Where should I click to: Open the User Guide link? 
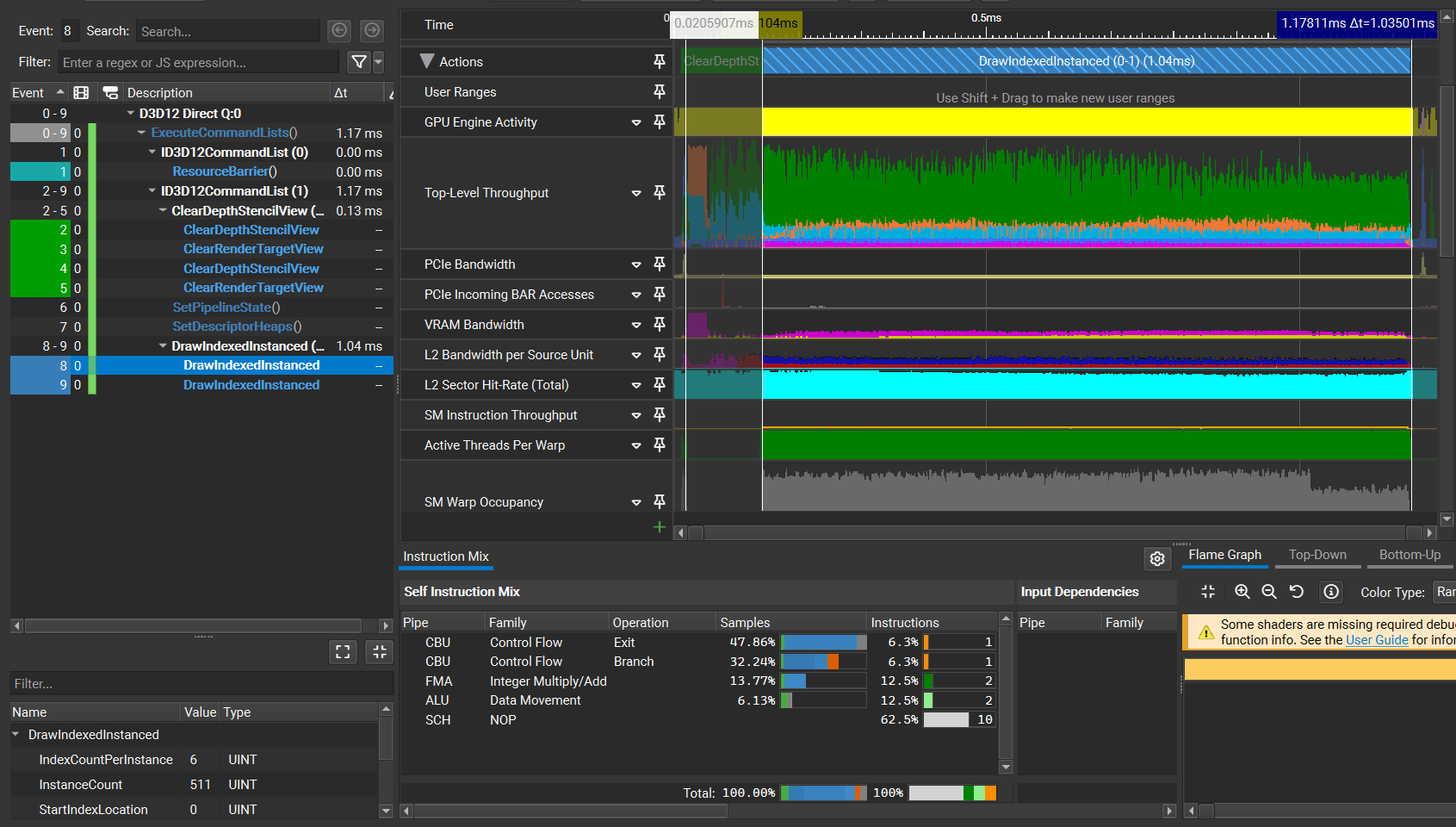[x=1377, y=640]
